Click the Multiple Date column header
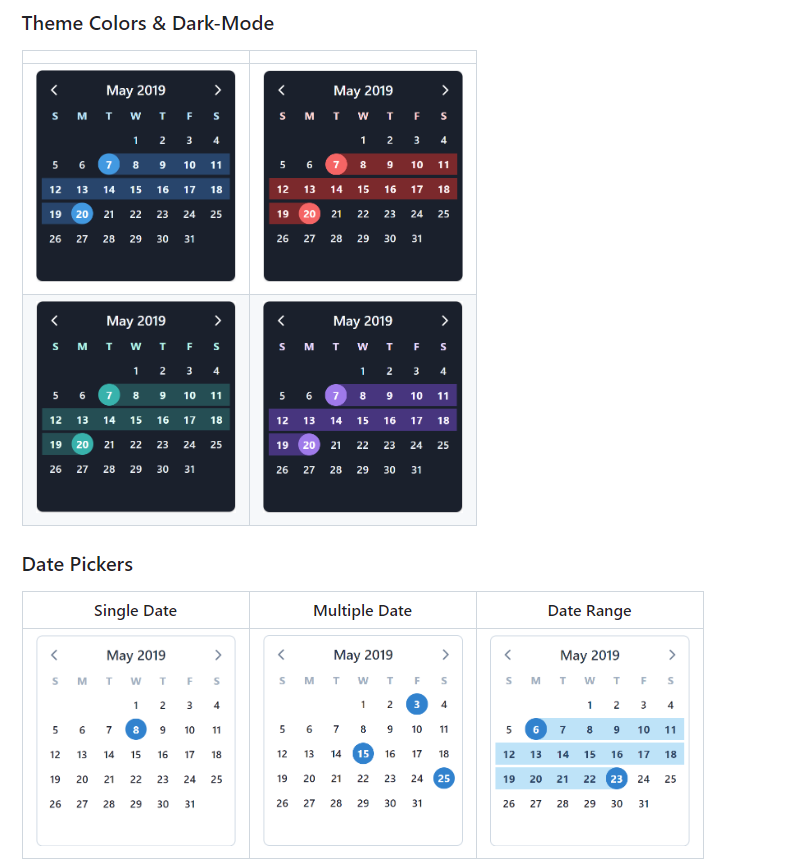This screenshot has height=868, width=799. point(362,610)
